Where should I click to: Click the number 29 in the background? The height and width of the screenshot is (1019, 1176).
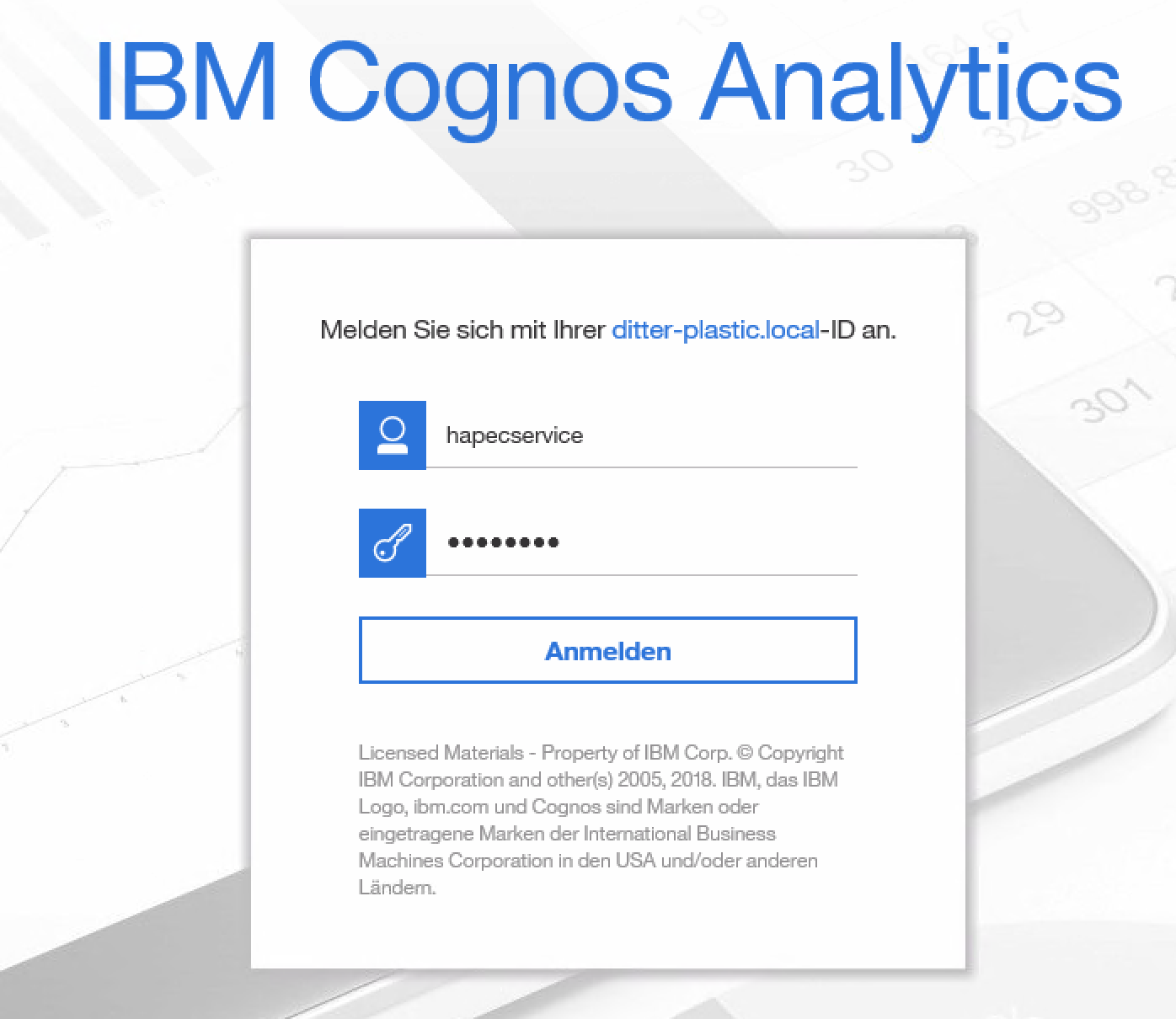coord(1036,318)
